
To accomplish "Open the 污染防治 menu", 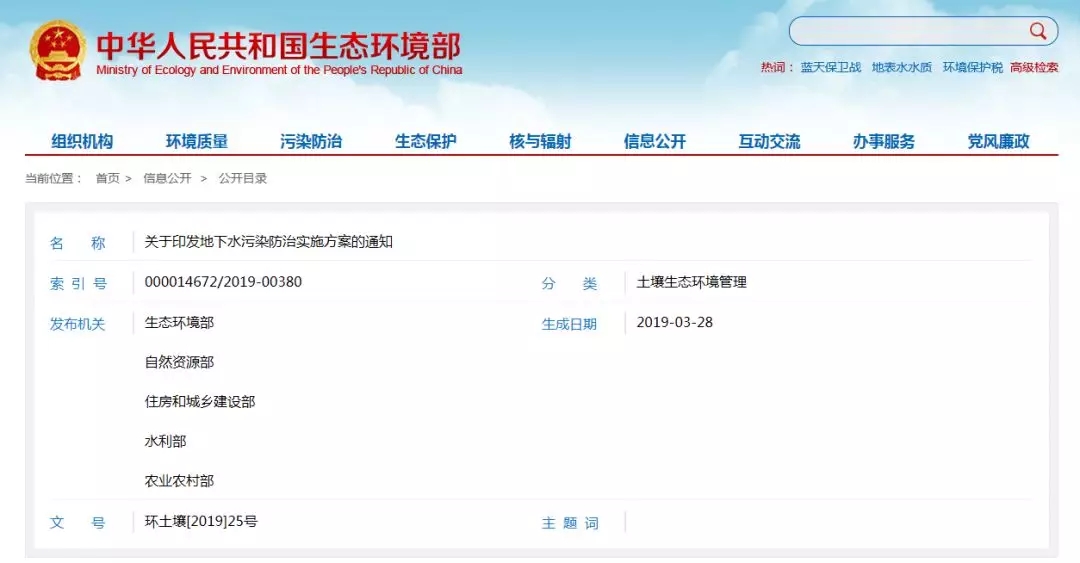I will [x=311, y=141].
